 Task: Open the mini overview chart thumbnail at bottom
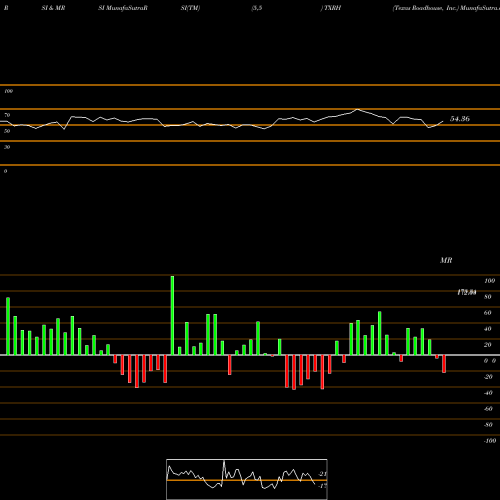(x=247, y=479)
